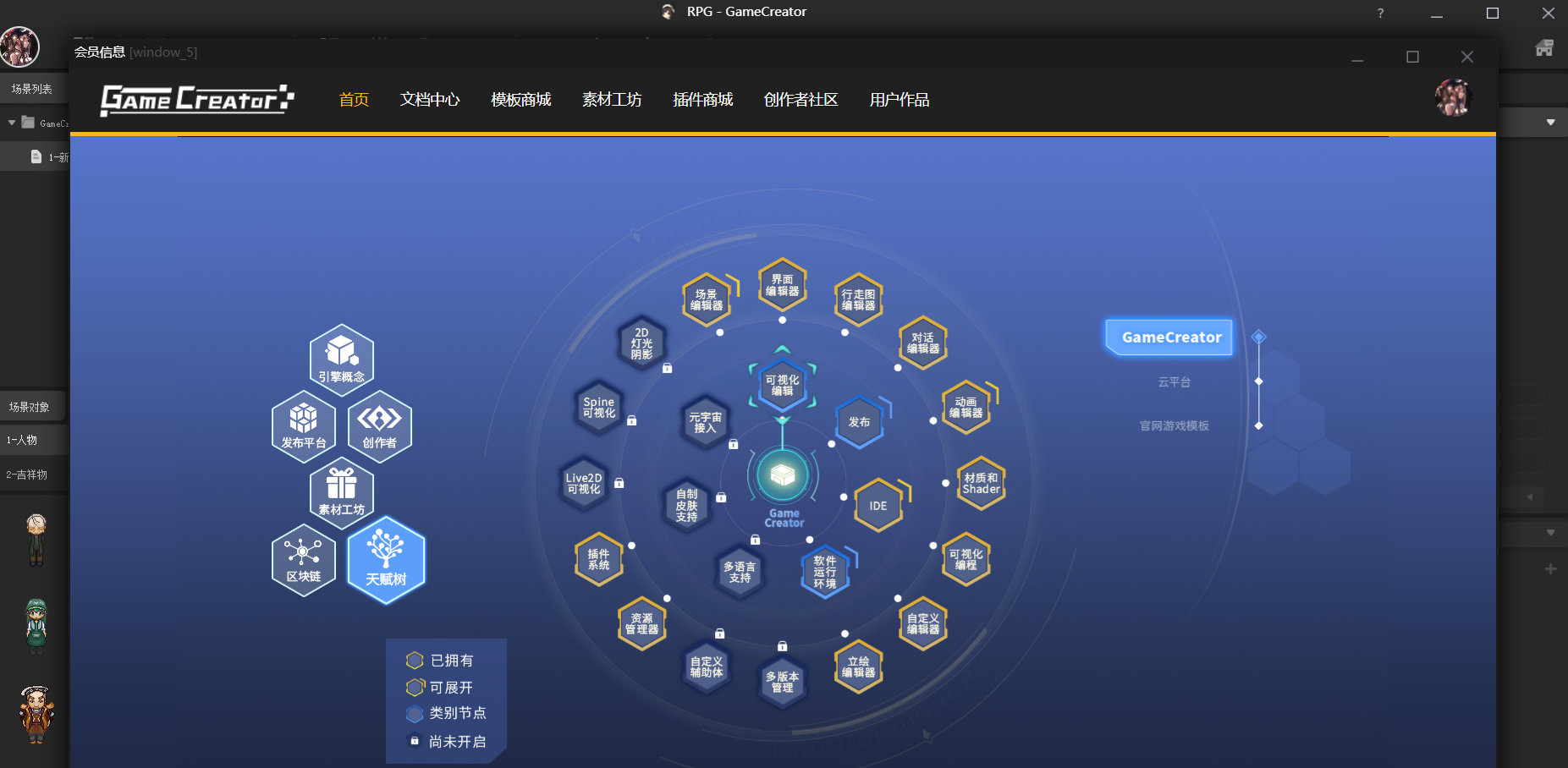Click the central Game Creator core node
The width and height of the screenshot is (1568, 768).
[x=783, y=475]
